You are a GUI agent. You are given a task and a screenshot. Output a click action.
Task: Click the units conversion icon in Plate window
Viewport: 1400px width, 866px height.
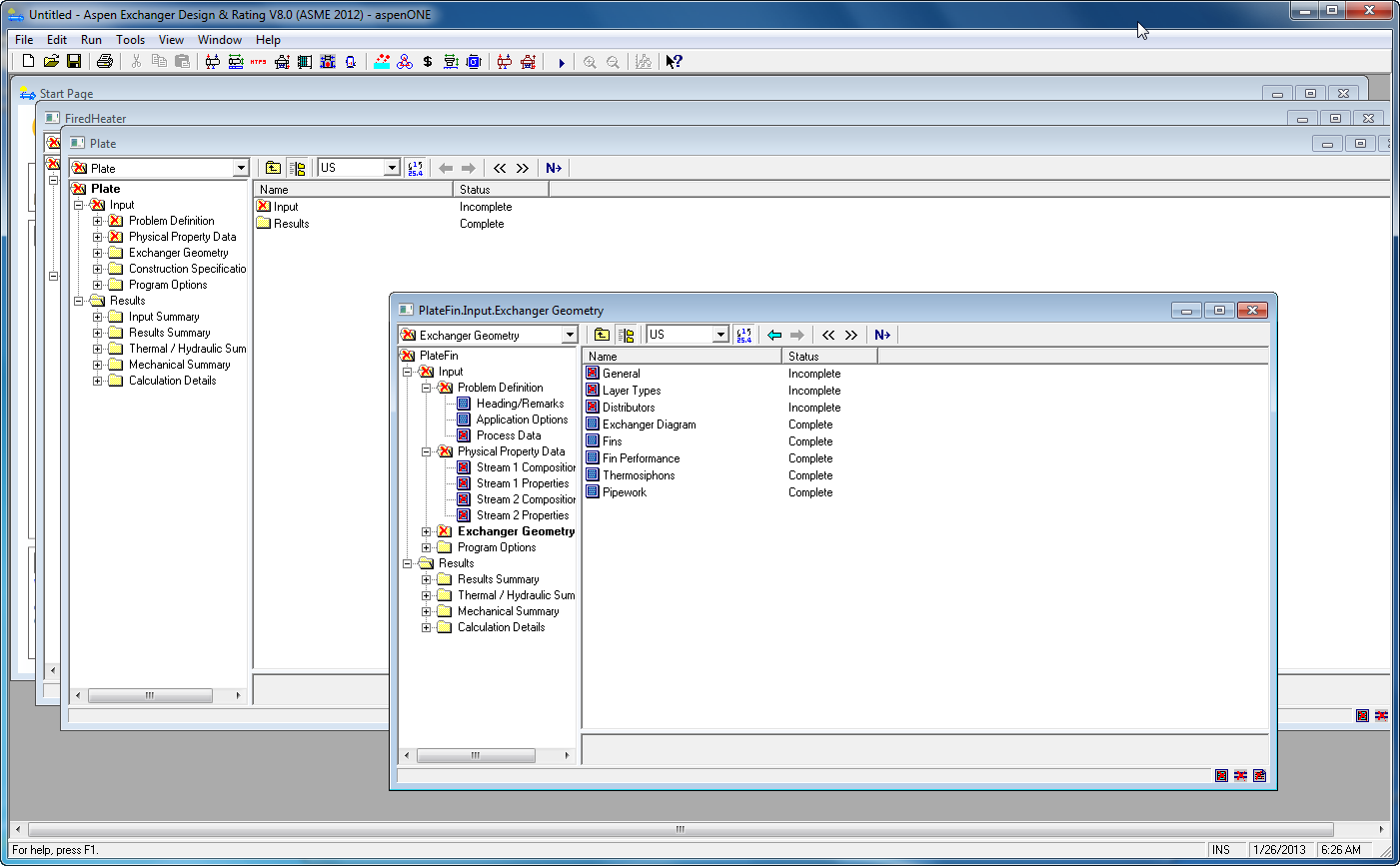(415, 168)
